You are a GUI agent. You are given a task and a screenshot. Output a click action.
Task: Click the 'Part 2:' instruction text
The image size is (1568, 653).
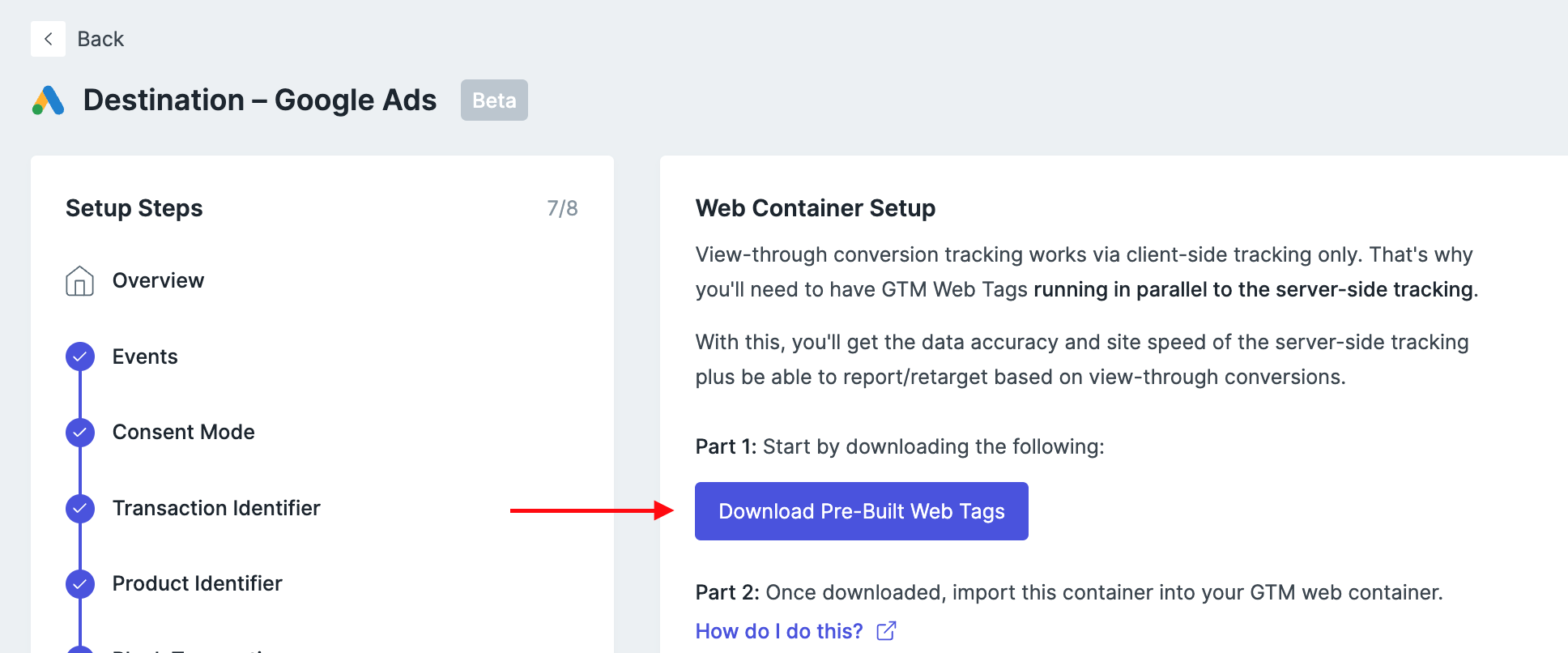[x=1069, y=592]
